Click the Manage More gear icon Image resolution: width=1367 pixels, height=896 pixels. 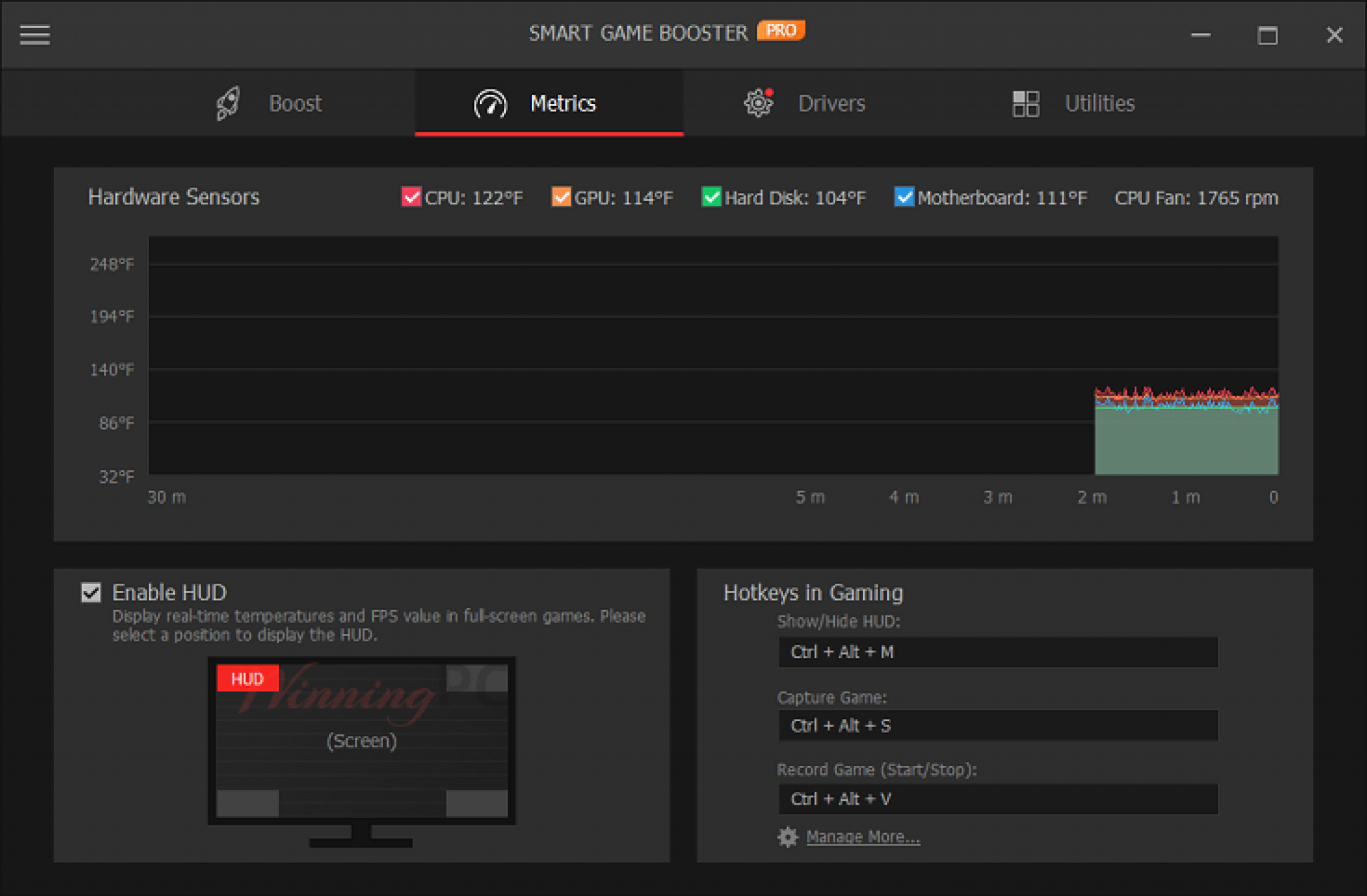pos(788,837)
